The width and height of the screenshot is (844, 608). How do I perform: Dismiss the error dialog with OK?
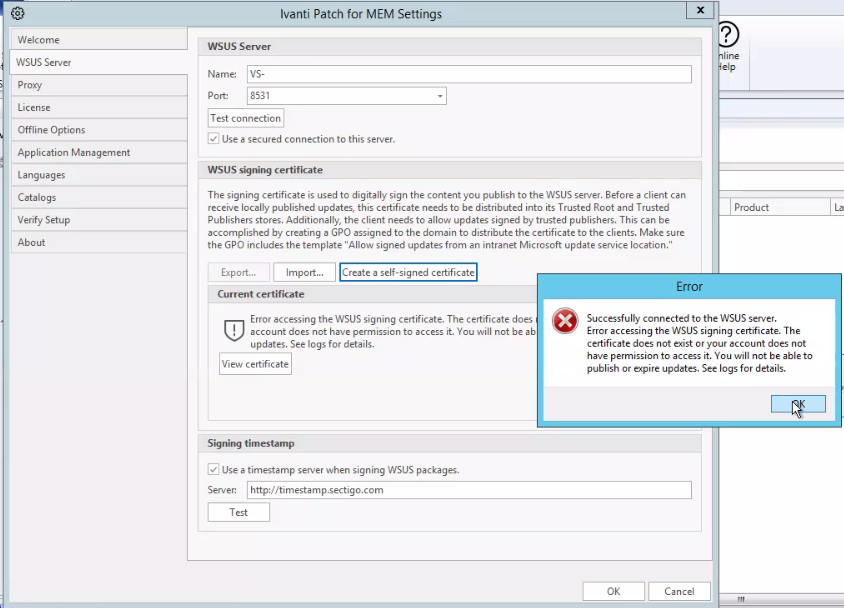point(798,404)
